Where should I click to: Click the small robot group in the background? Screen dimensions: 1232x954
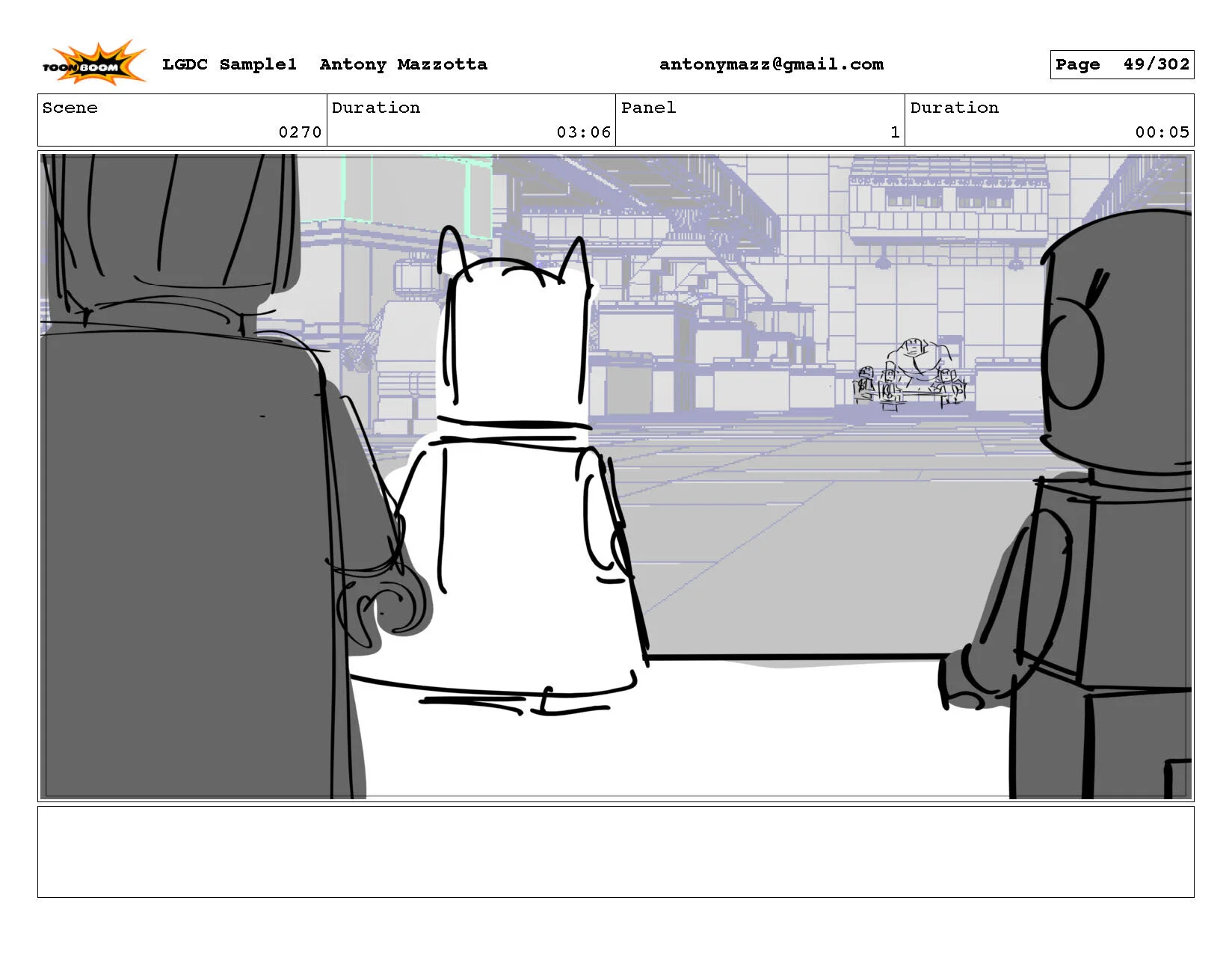[911, 374]
